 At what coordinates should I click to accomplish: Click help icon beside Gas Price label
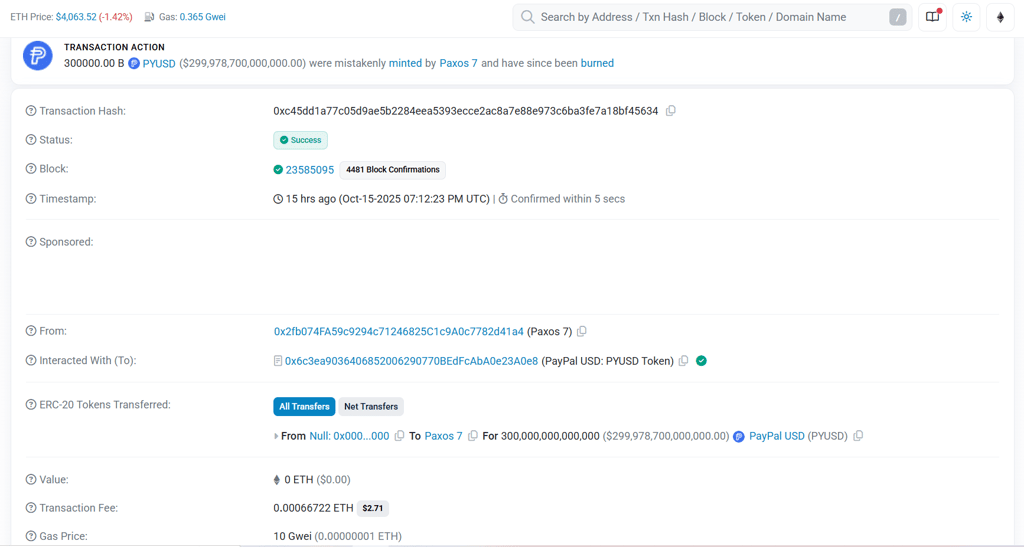click(x=31, y=536)
